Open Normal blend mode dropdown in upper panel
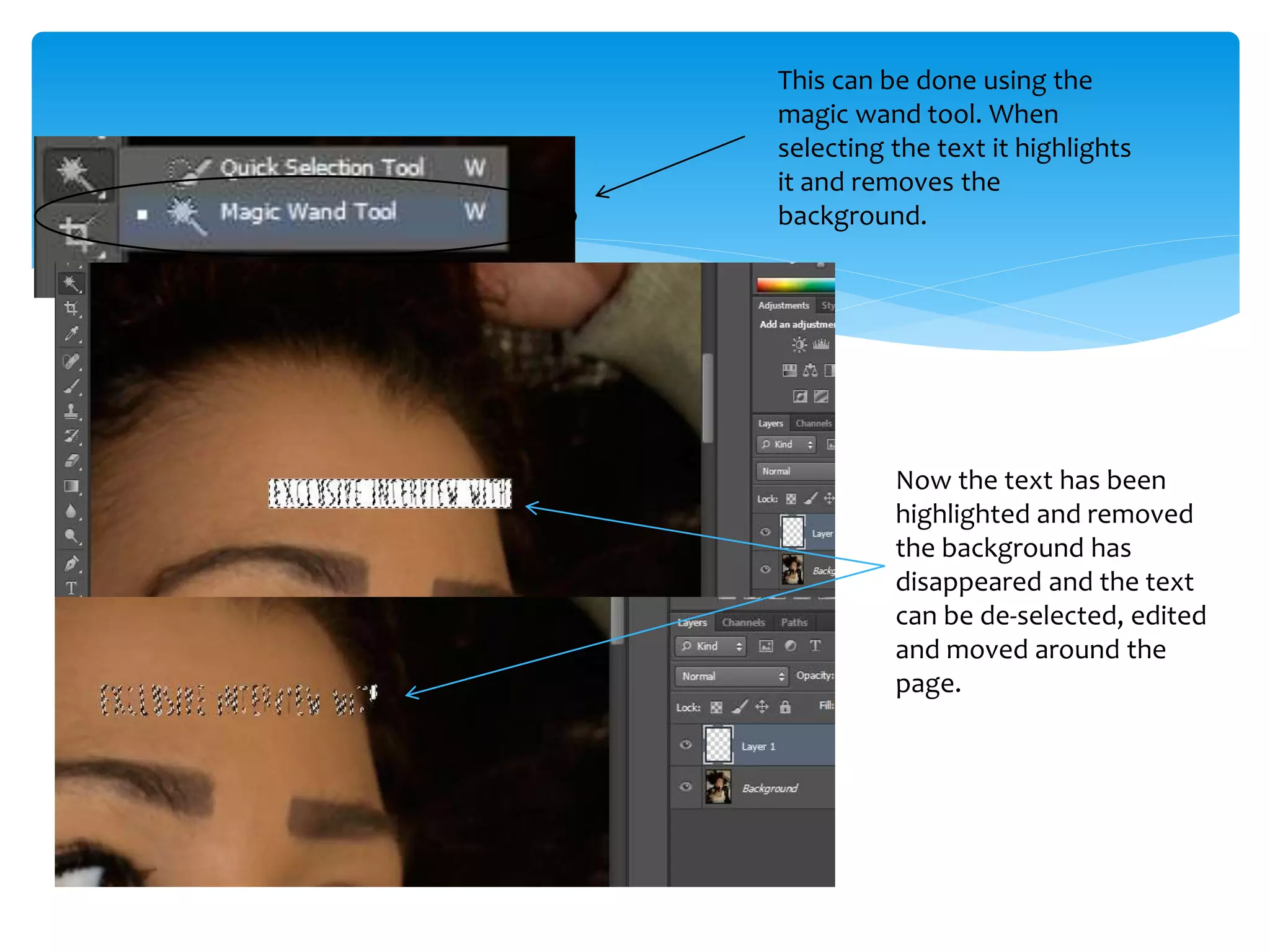The width and height of the screenshot is (1270, 952). click(795, 471)
